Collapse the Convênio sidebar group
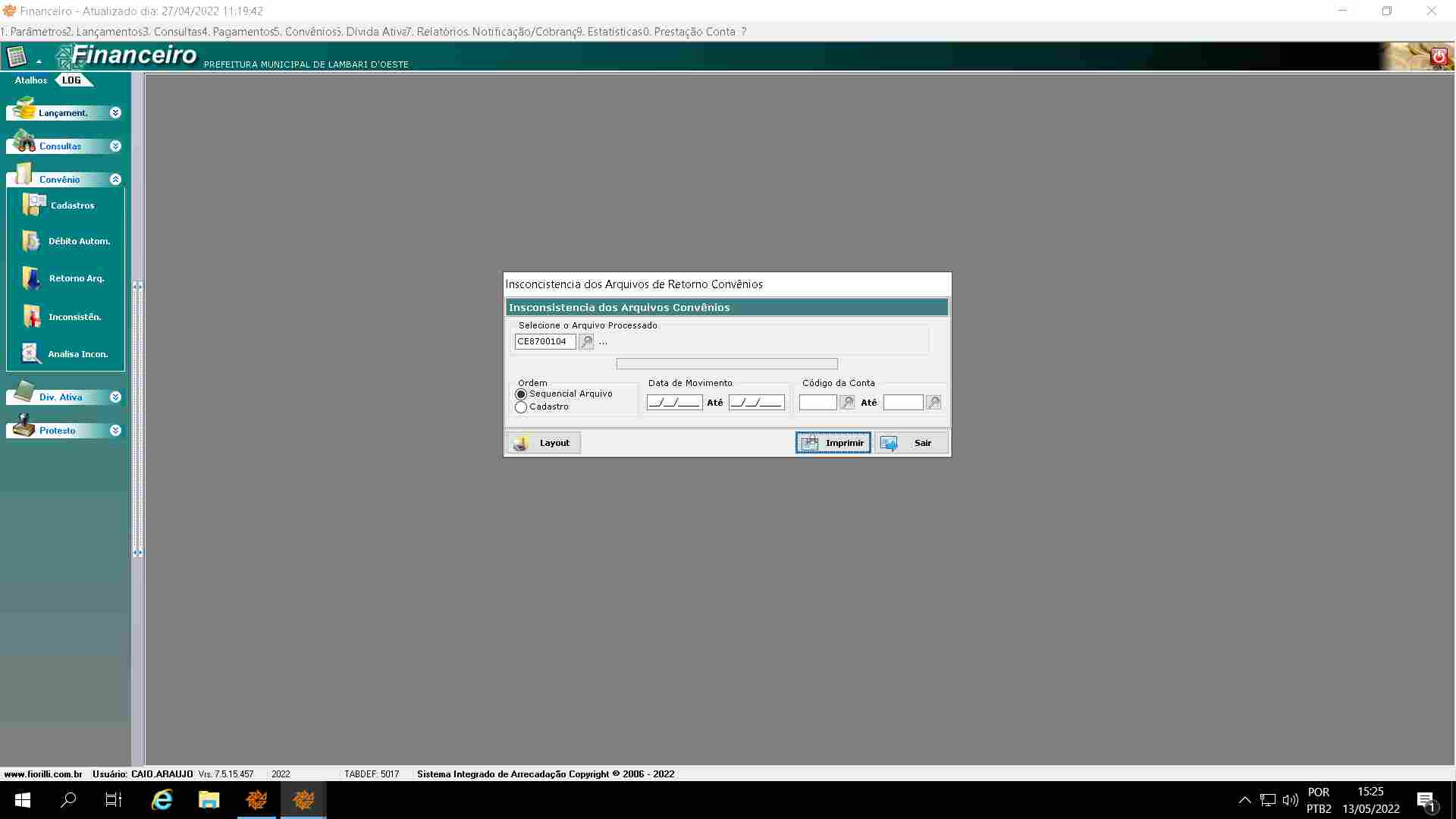 pyautogui.click(x=115, y=180)
